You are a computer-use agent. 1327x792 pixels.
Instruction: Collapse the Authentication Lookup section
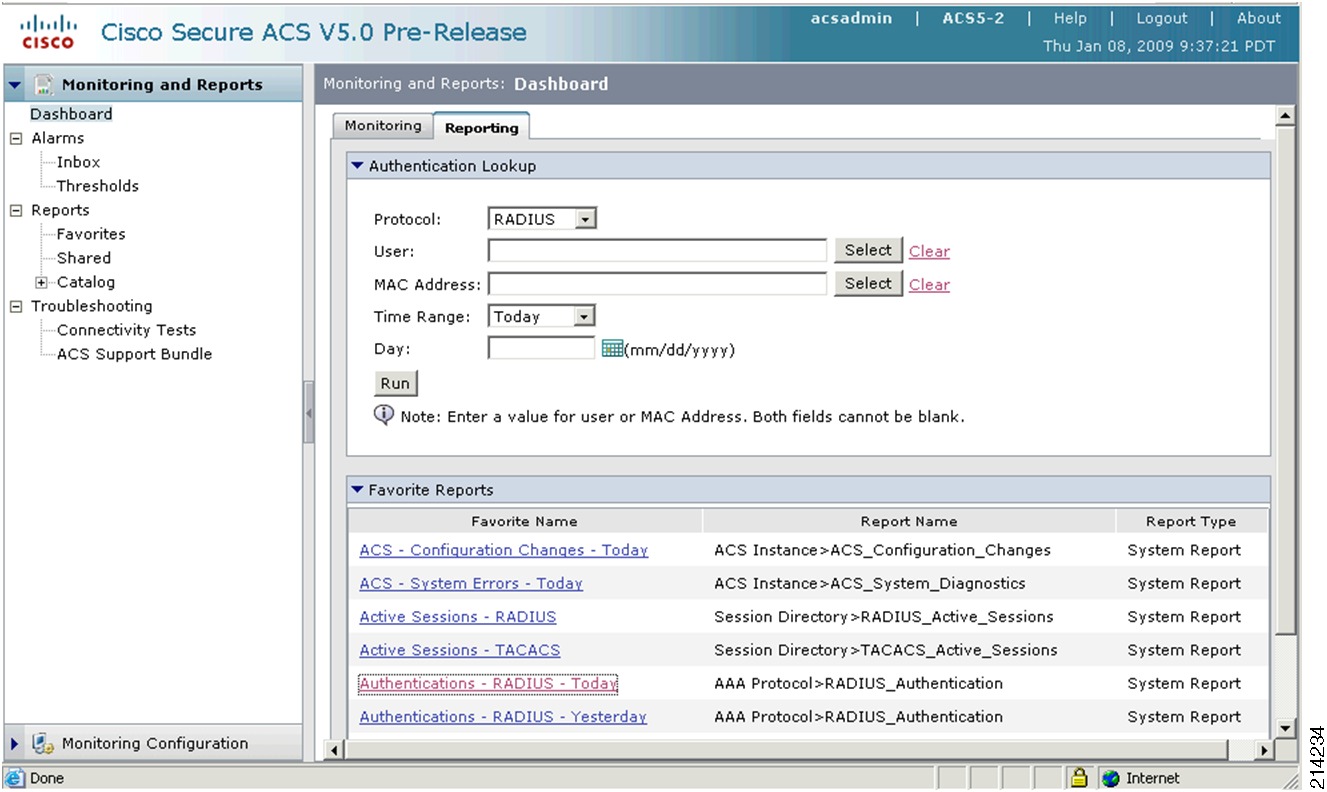point(357,166)
